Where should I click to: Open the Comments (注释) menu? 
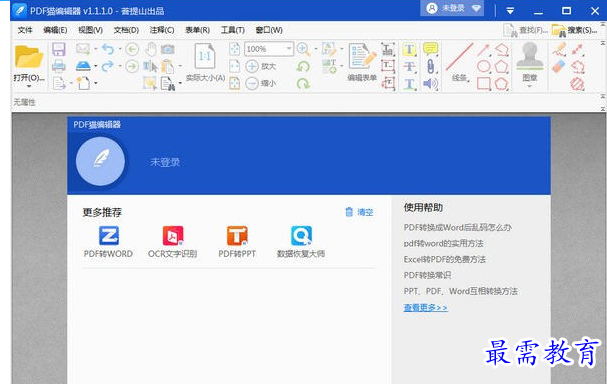pos(162,30)
